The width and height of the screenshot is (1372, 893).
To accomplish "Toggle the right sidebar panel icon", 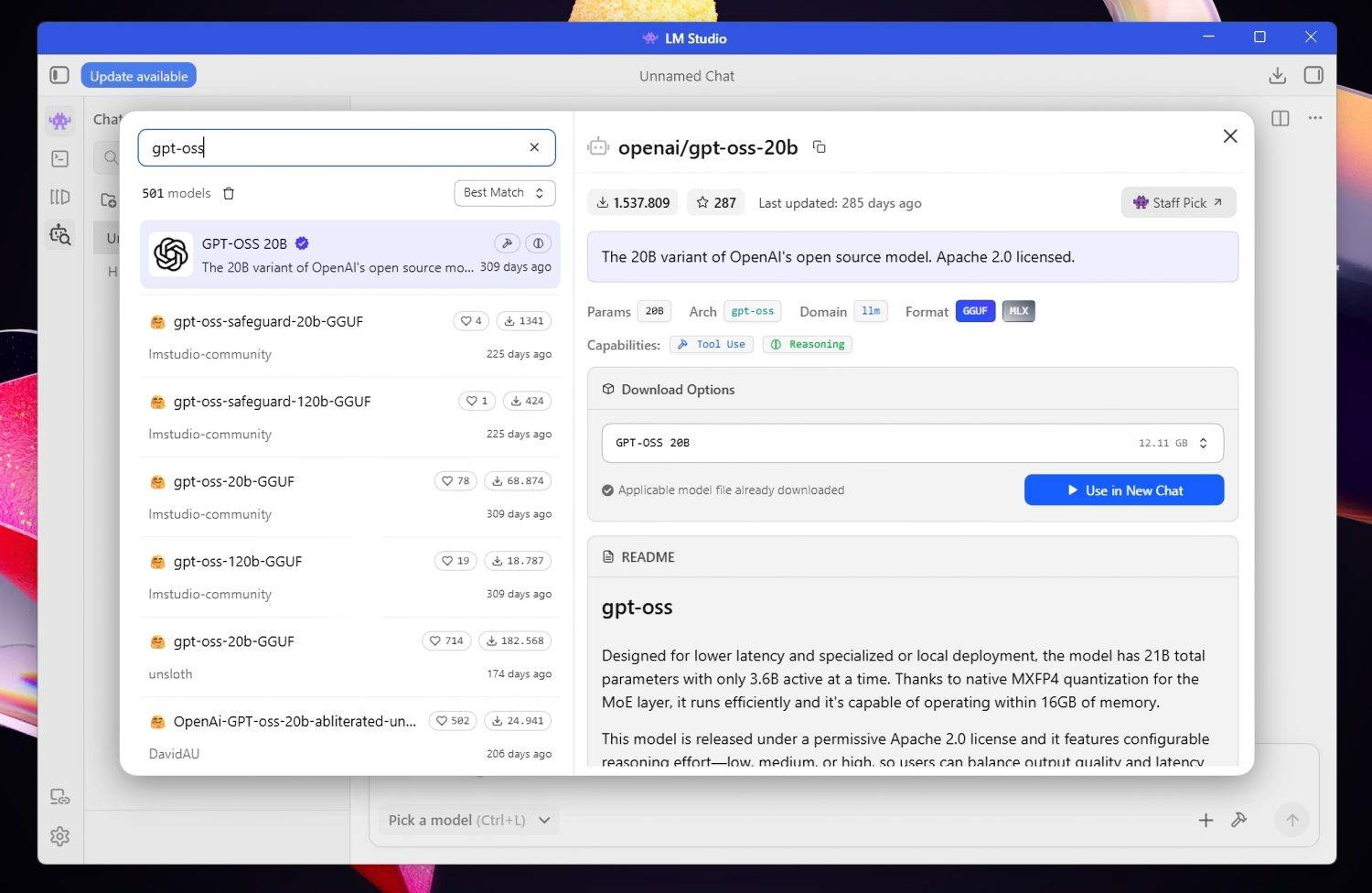I will pos(1313,75).
